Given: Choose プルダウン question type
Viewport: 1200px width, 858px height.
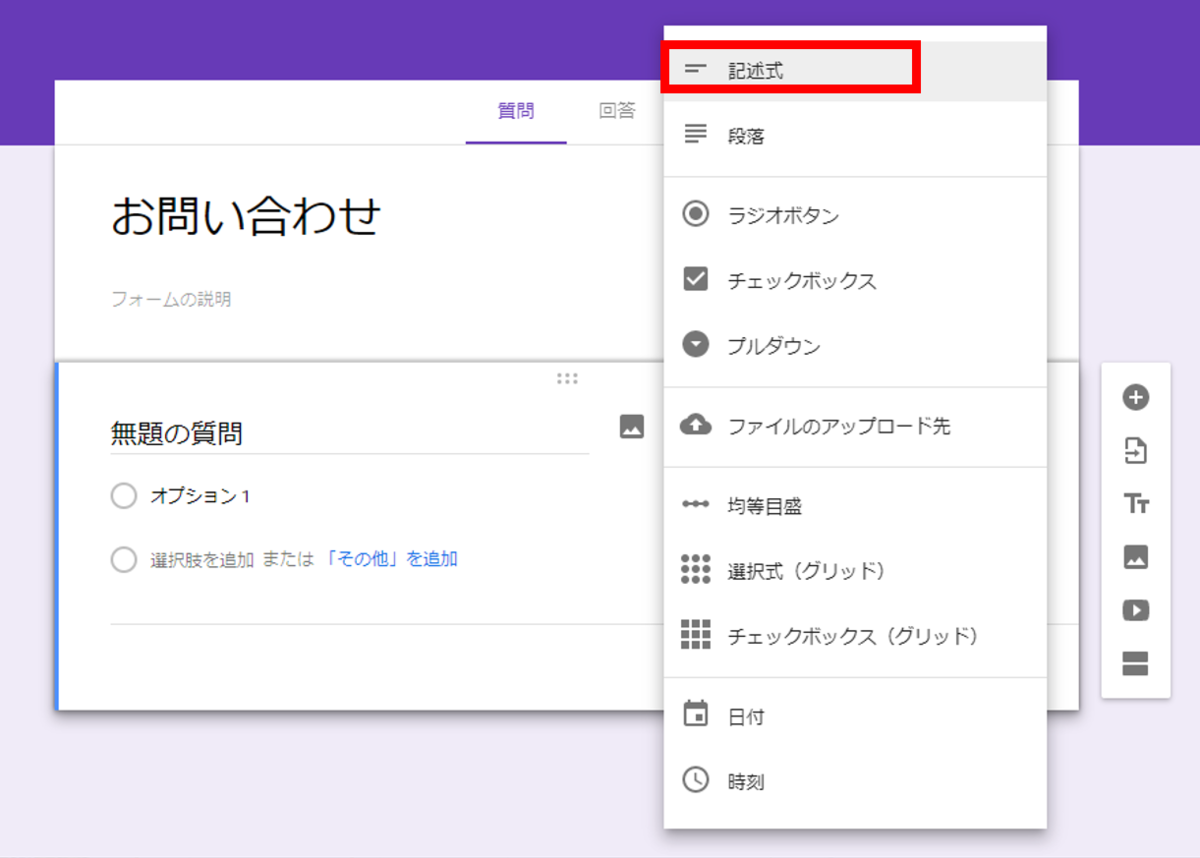Looking at the screenshot, I should click(855, 346).
